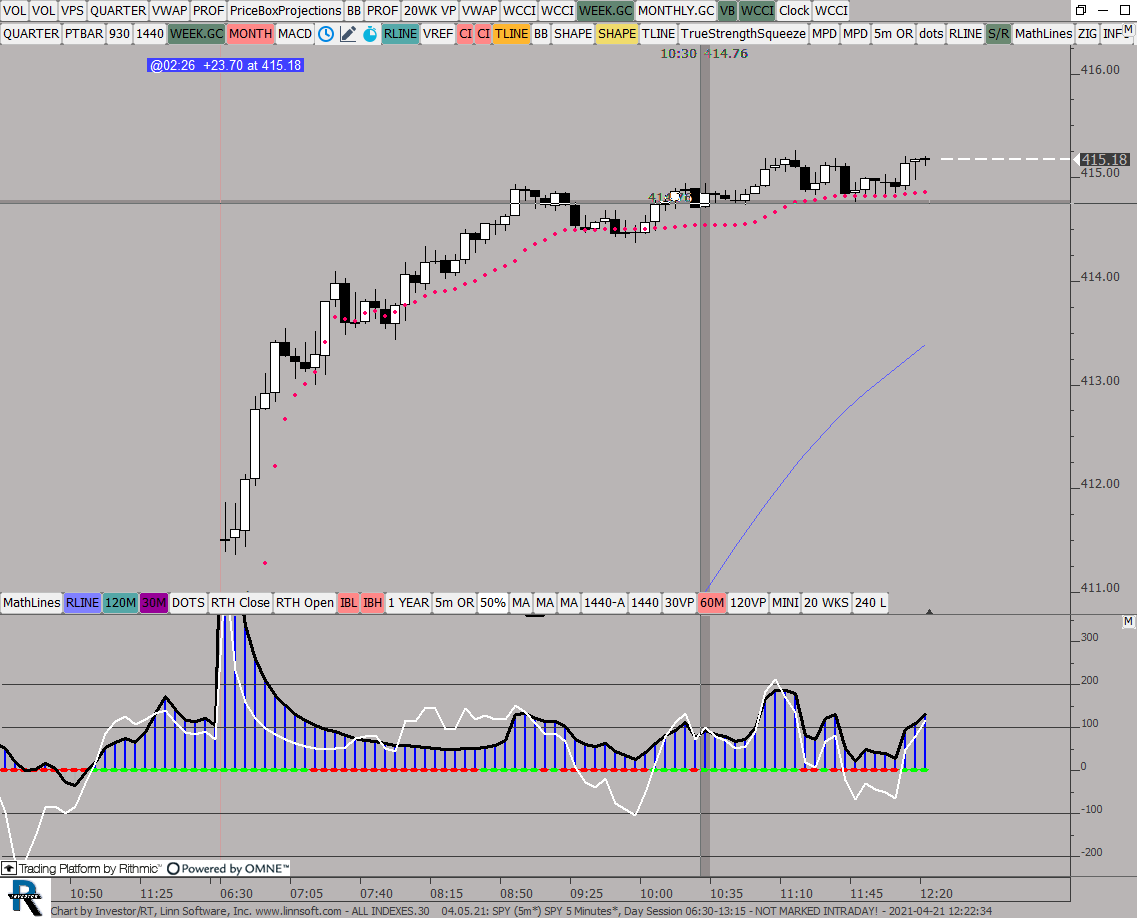Screen dimensions: 1137x918
Task: Click the 413.00 price axis label
Action: click(x=1100, y=381)
